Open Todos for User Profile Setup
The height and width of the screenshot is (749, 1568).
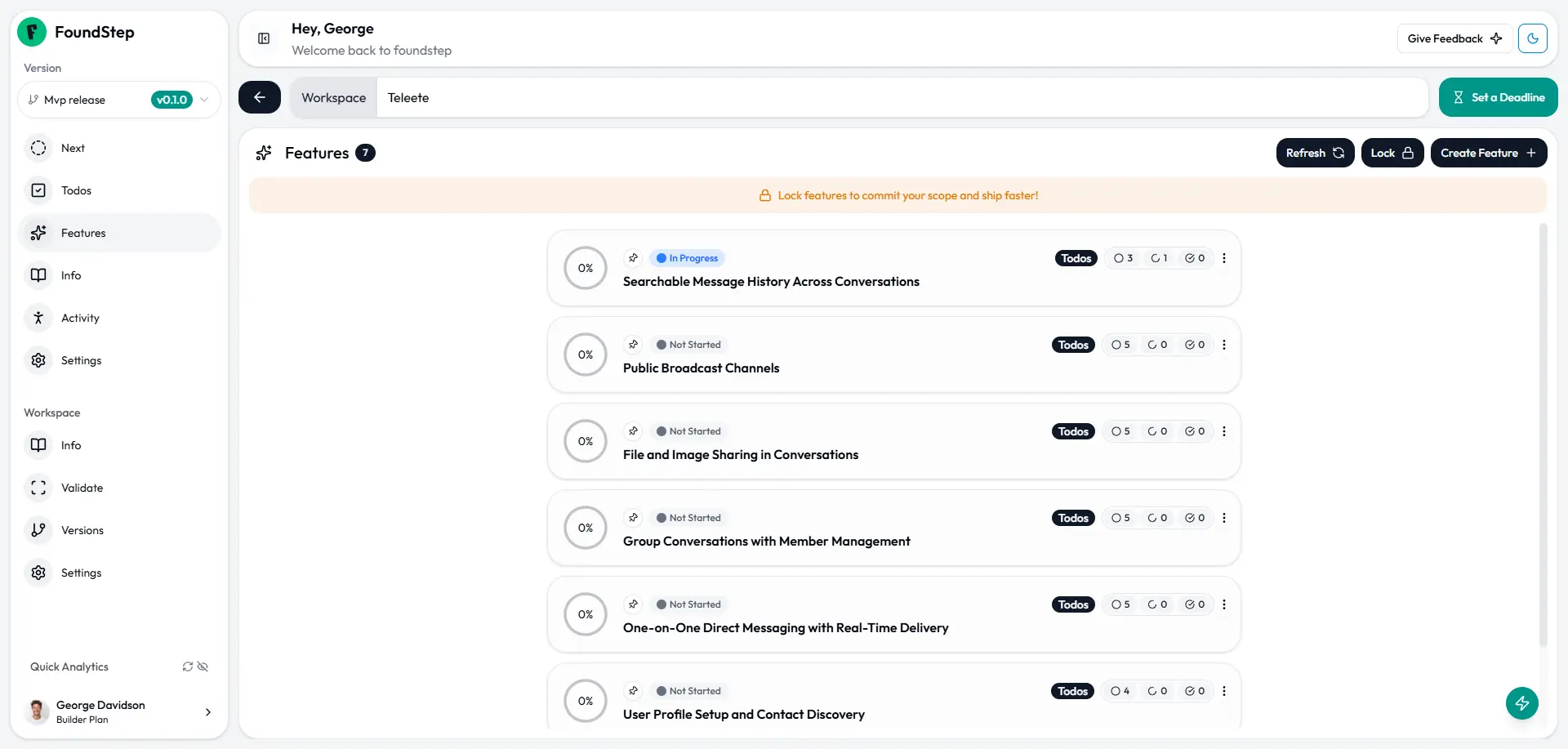[x=1072, y=691]
